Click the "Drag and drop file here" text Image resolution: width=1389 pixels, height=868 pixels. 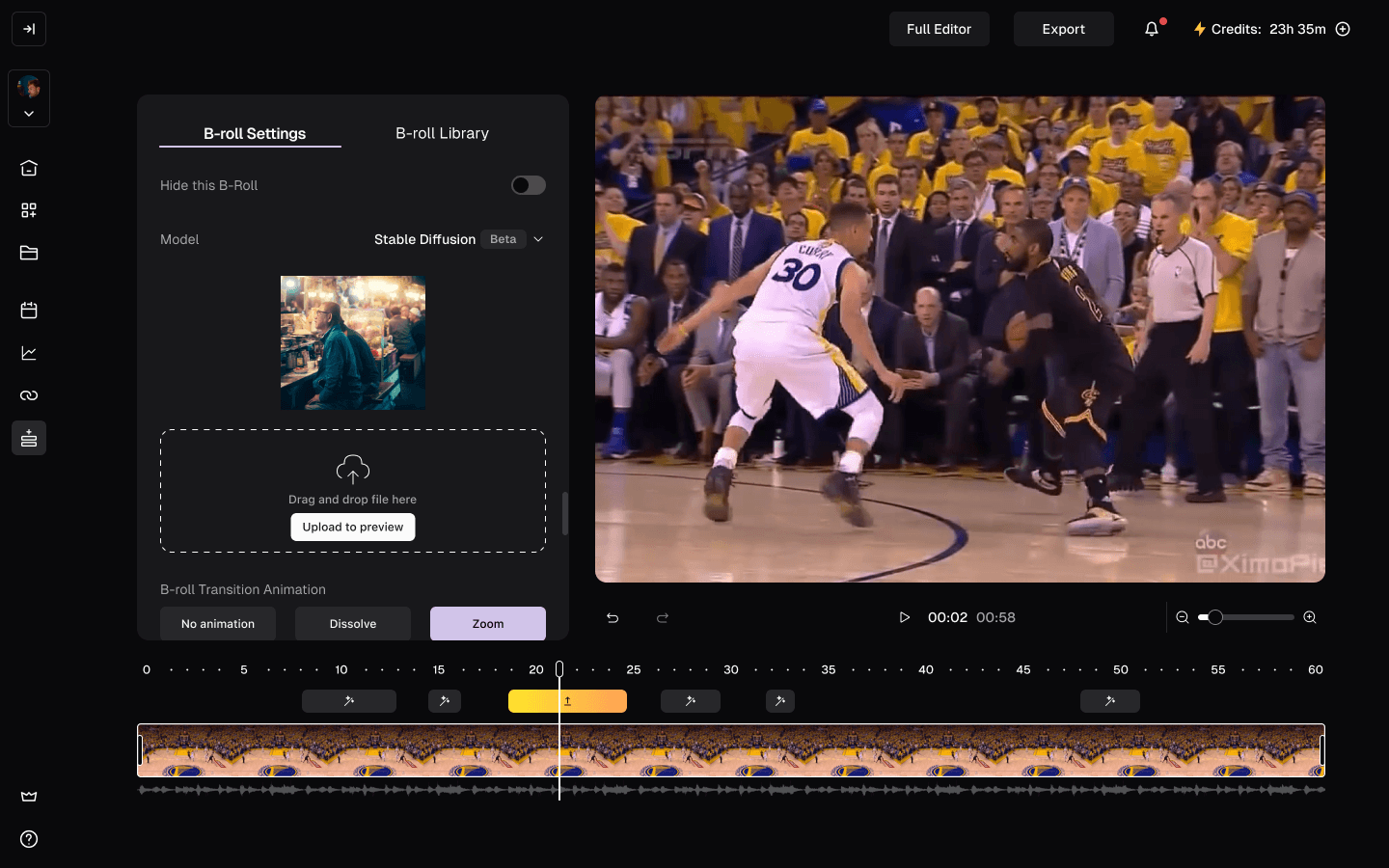click(x=353, y=500)
